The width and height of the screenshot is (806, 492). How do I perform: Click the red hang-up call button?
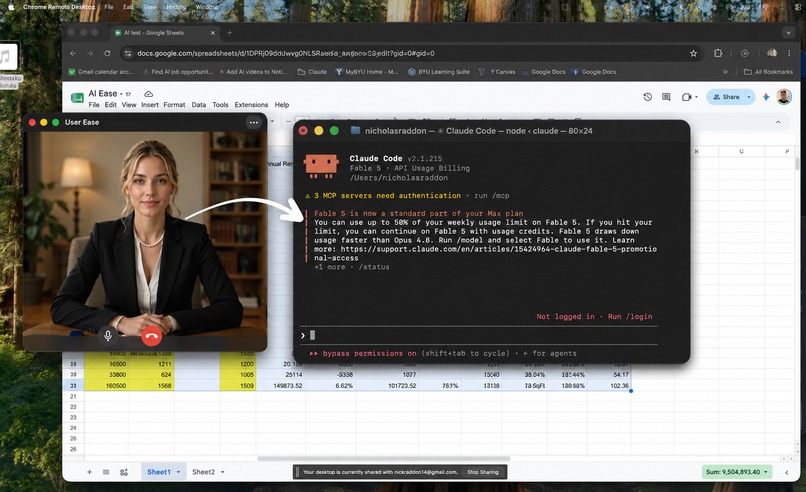[x=151, y=336]
